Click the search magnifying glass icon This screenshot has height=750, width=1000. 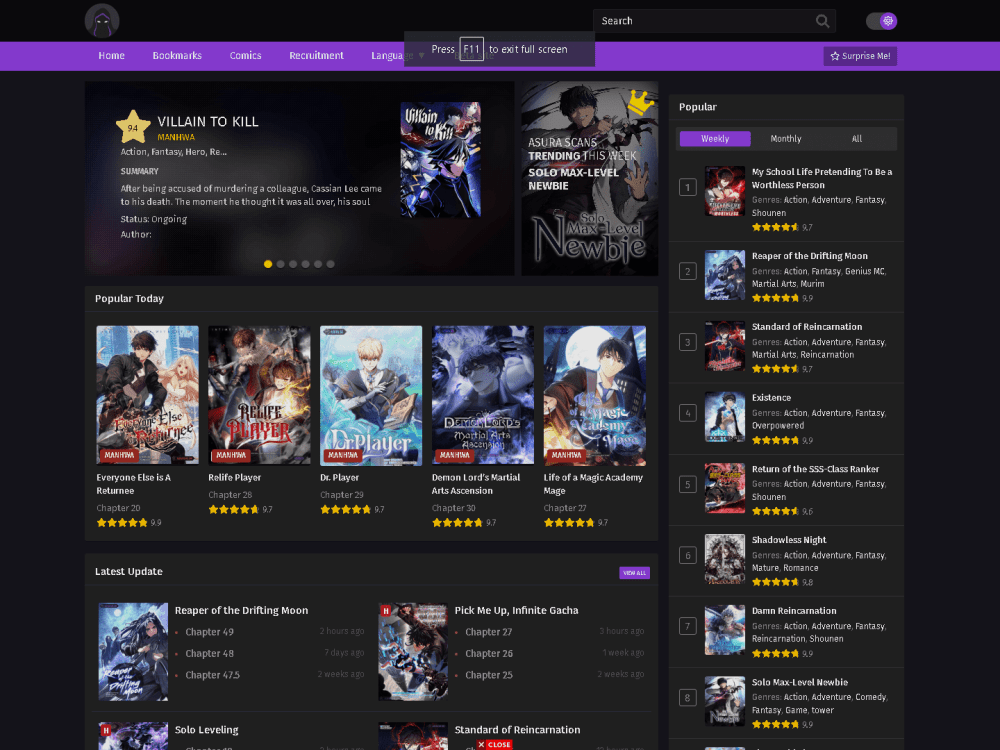tap(822, 20)
